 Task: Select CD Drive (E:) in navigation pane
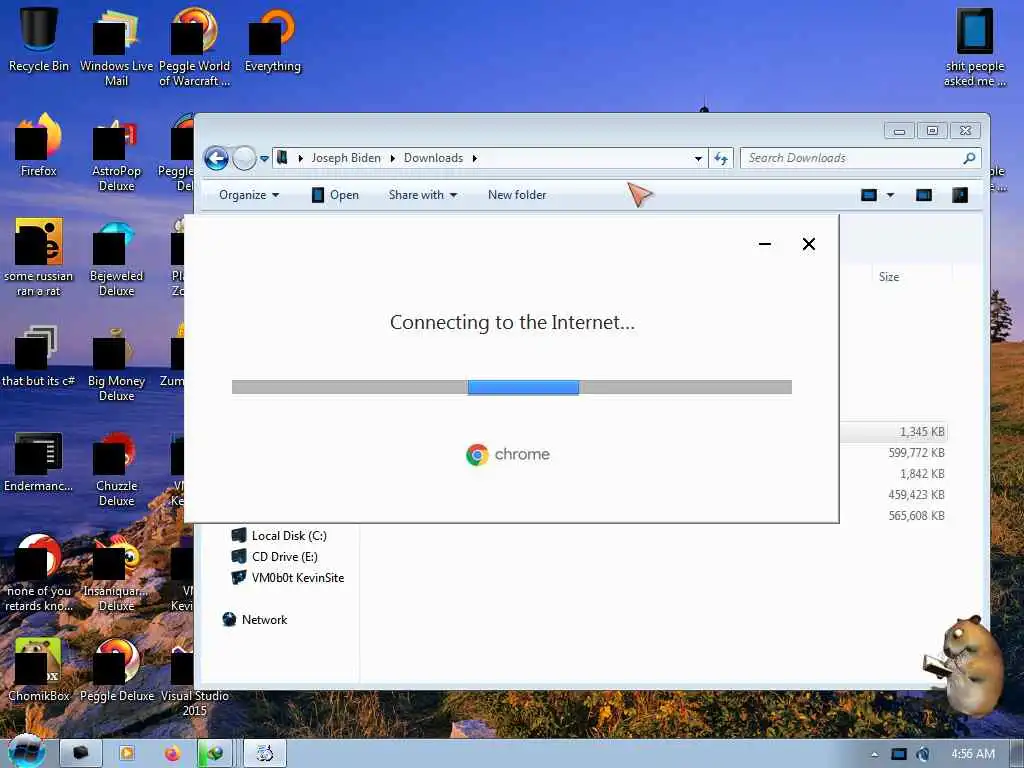pos(274,556)
